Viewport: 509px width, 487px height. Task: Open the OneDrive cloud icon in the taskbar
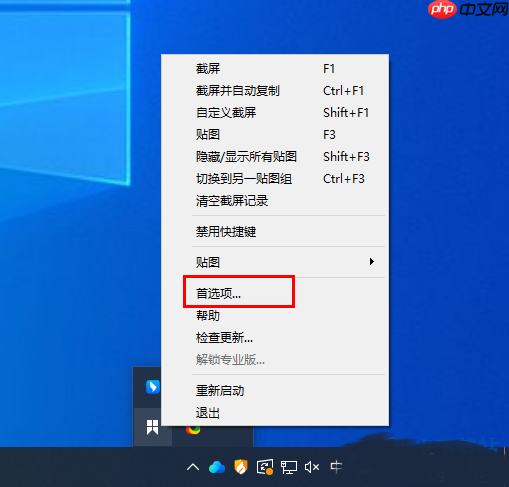(217, 467)
